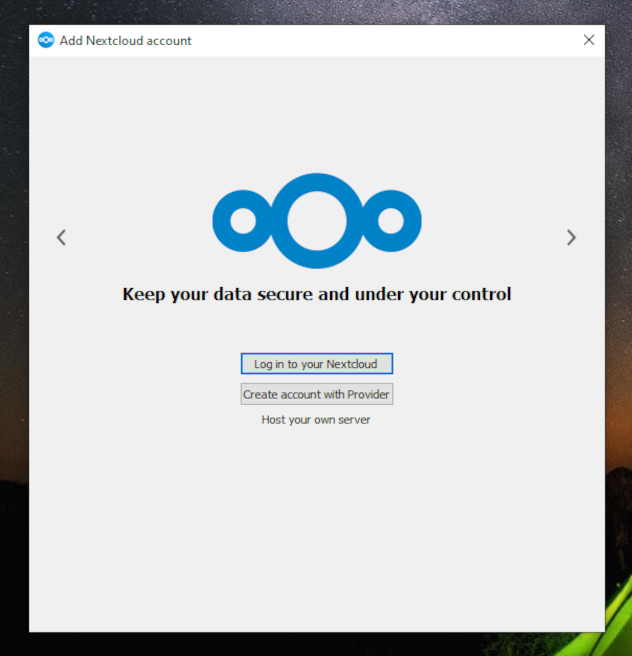Click the big center ring of the logo

click(x=317, y=221)
